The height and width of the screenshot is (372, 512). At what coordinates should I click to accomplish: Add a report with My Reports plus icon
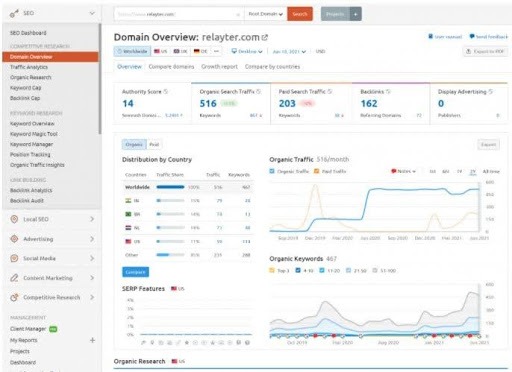[x=92, y=340]
